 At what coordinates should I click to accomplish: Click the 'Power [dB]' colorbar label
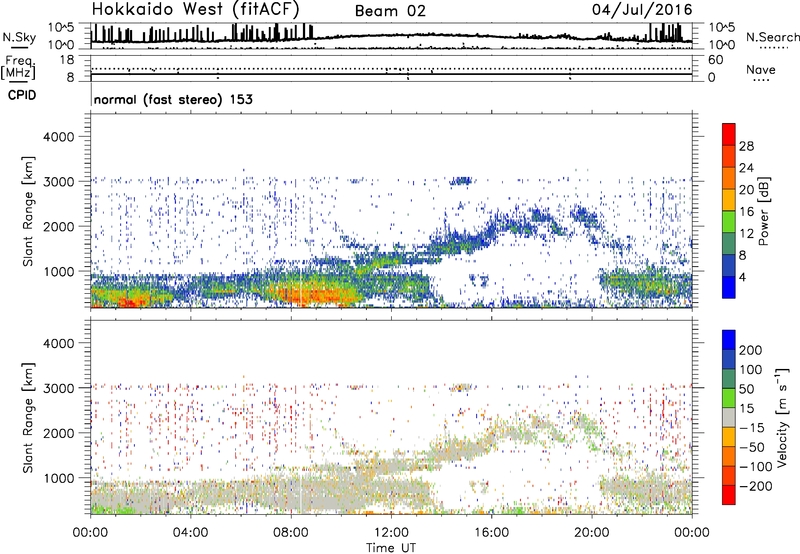click(x=763, y=211)
